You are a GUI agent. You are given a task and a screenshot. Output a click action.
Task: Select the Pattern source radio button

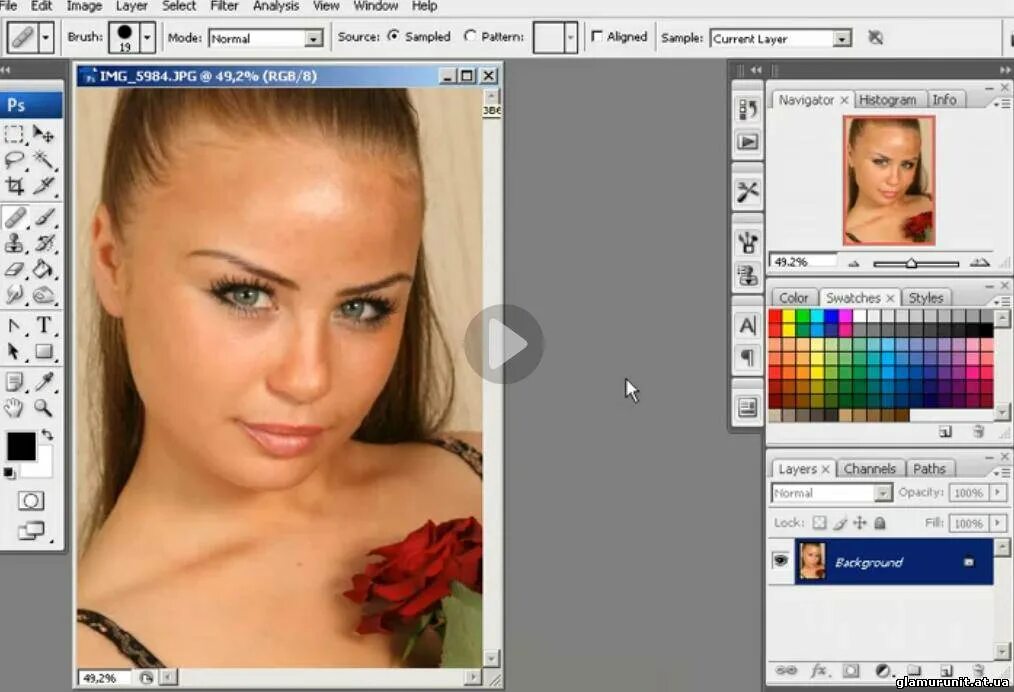point(468,35)
